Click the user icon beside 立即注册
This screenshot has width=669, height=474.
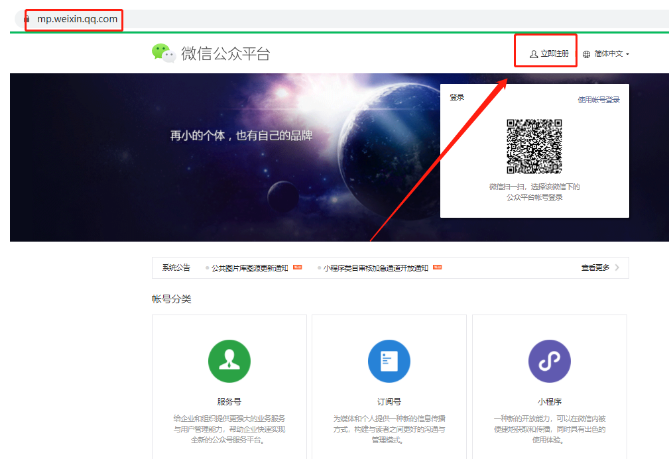[x=533, y=54]
